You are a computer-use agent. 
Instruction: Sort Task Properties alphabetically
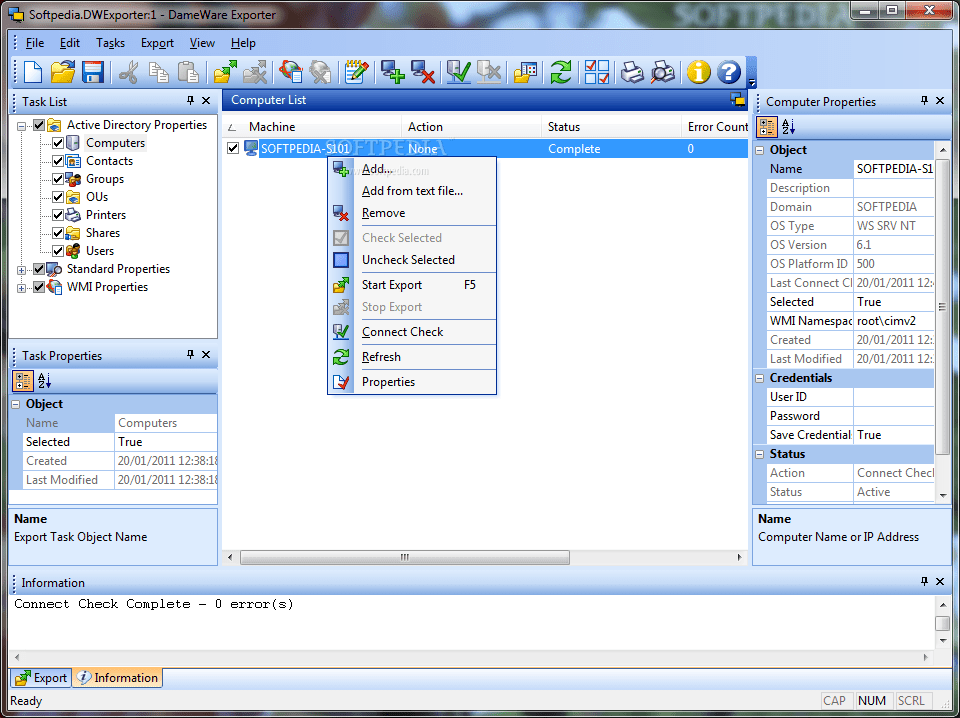coord(45,381)
